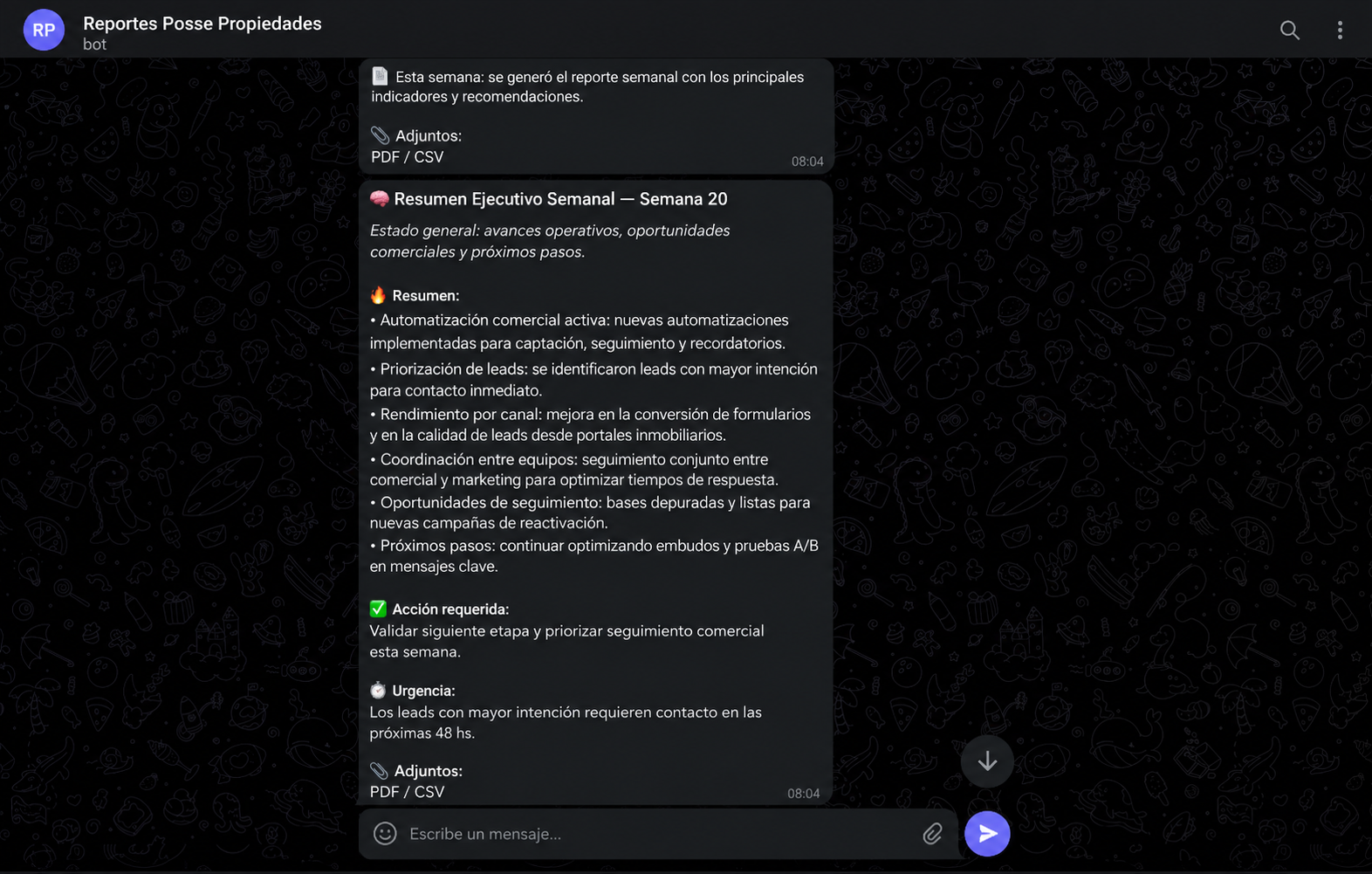Image resolution: width=1372 pixels, height=874 pixels.
Task: Click 'Estado general' italic subtitle
Action: pyautogui.click(x=550, y=241)
